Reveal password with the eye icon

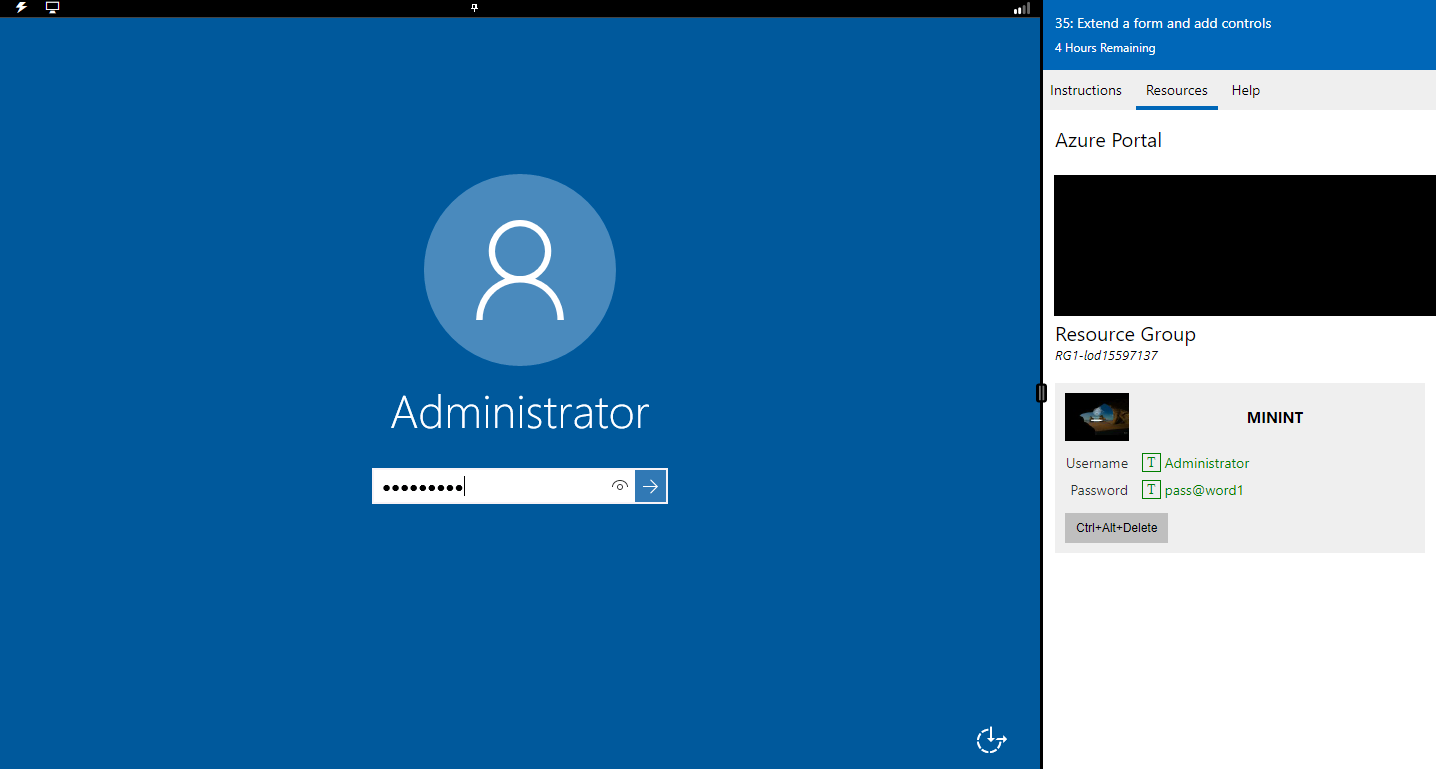620,486
